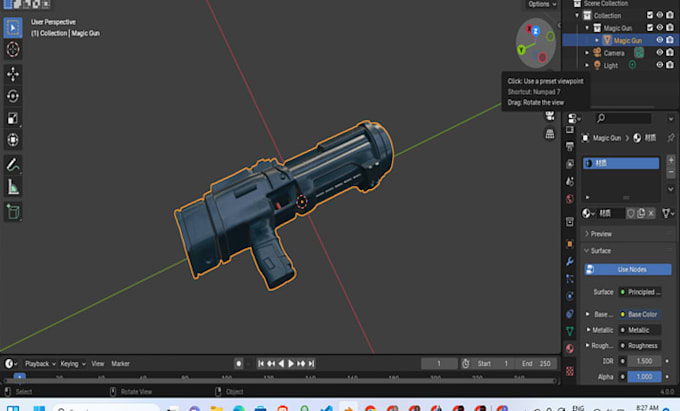The width and height of the screenshot is (680, 411).
Task: Select the Scale tool
Action: pyautogui.click(x=13, y=118)
